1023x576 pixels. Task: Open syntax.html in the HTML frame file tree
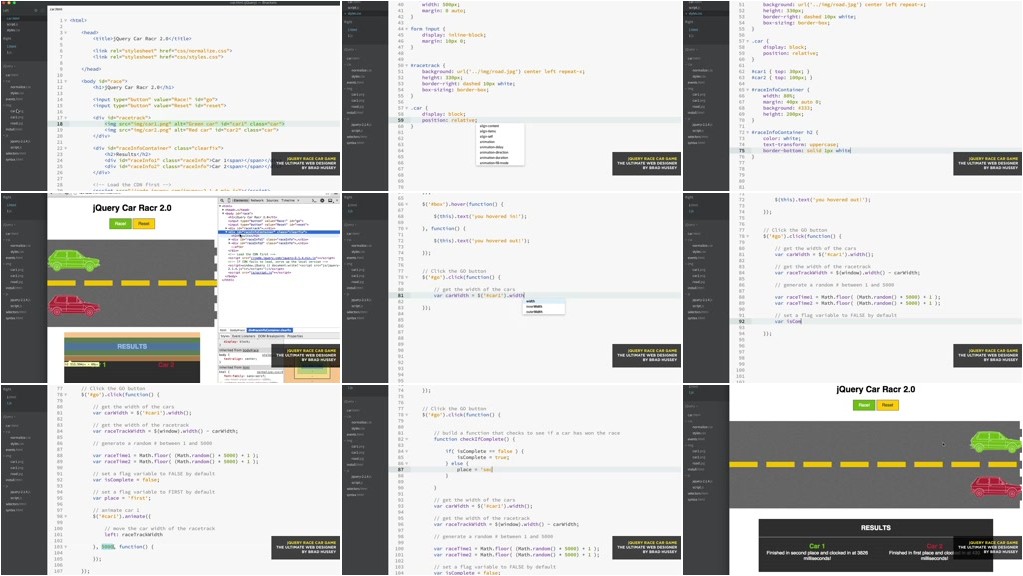pyautogui.click(x=14, y=159)
